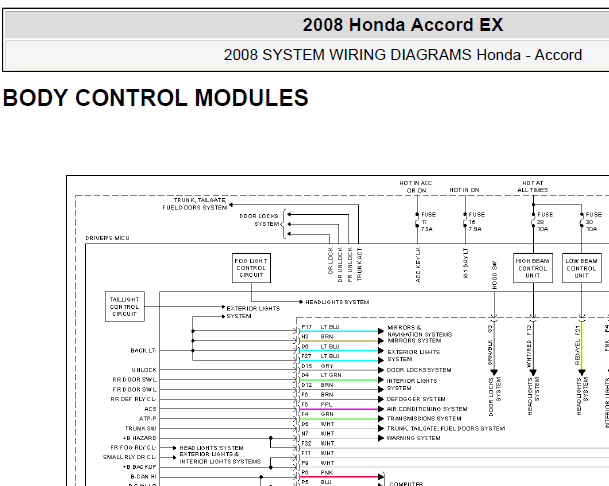This screenshot has width=609, height=486.
Task: Select the "F17" pin label
Action: pyautogui.click(x=306, y=327)
